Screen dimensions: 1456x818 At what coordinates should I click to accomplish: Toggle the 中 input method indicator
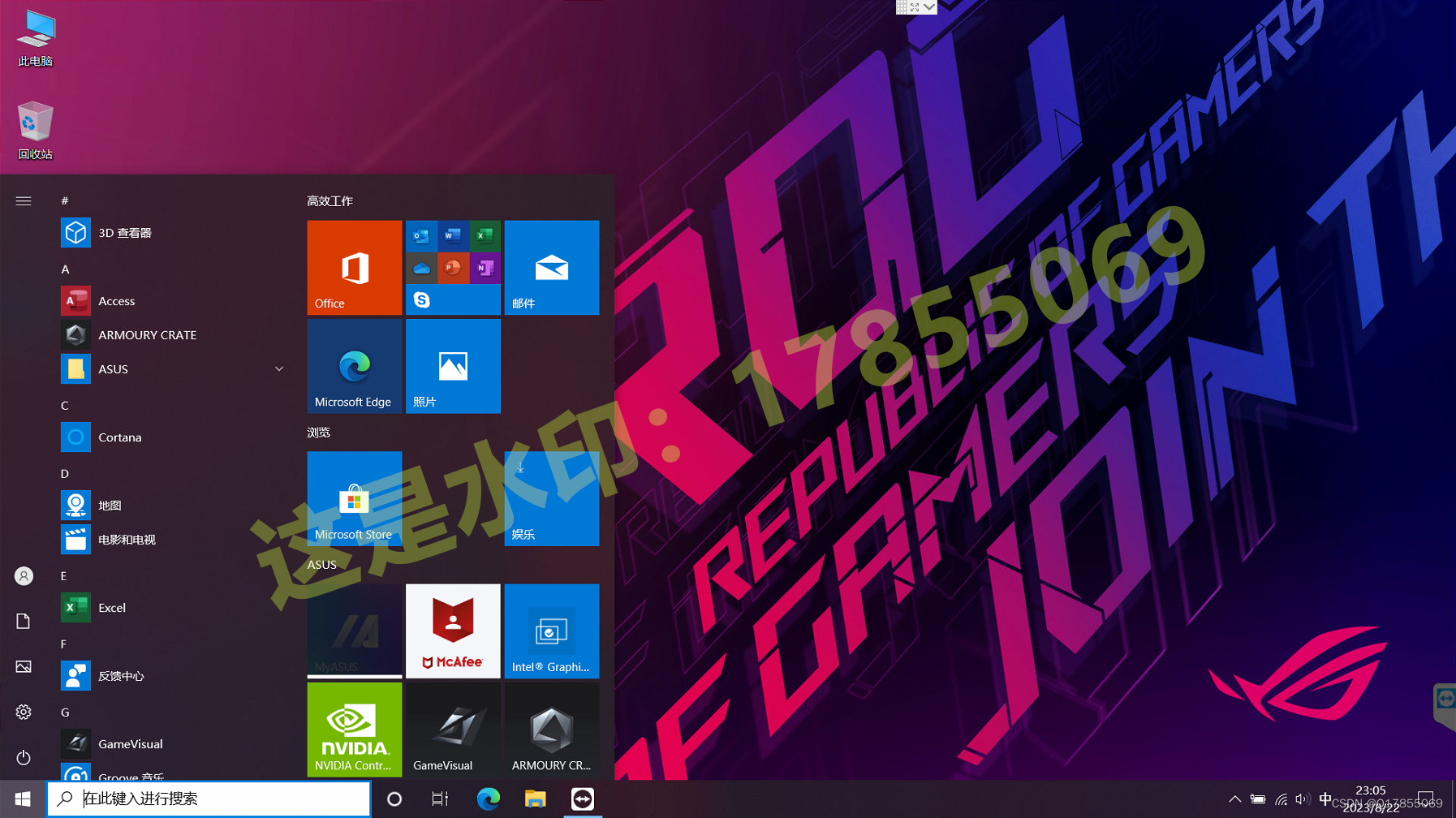pos(1325,799)
